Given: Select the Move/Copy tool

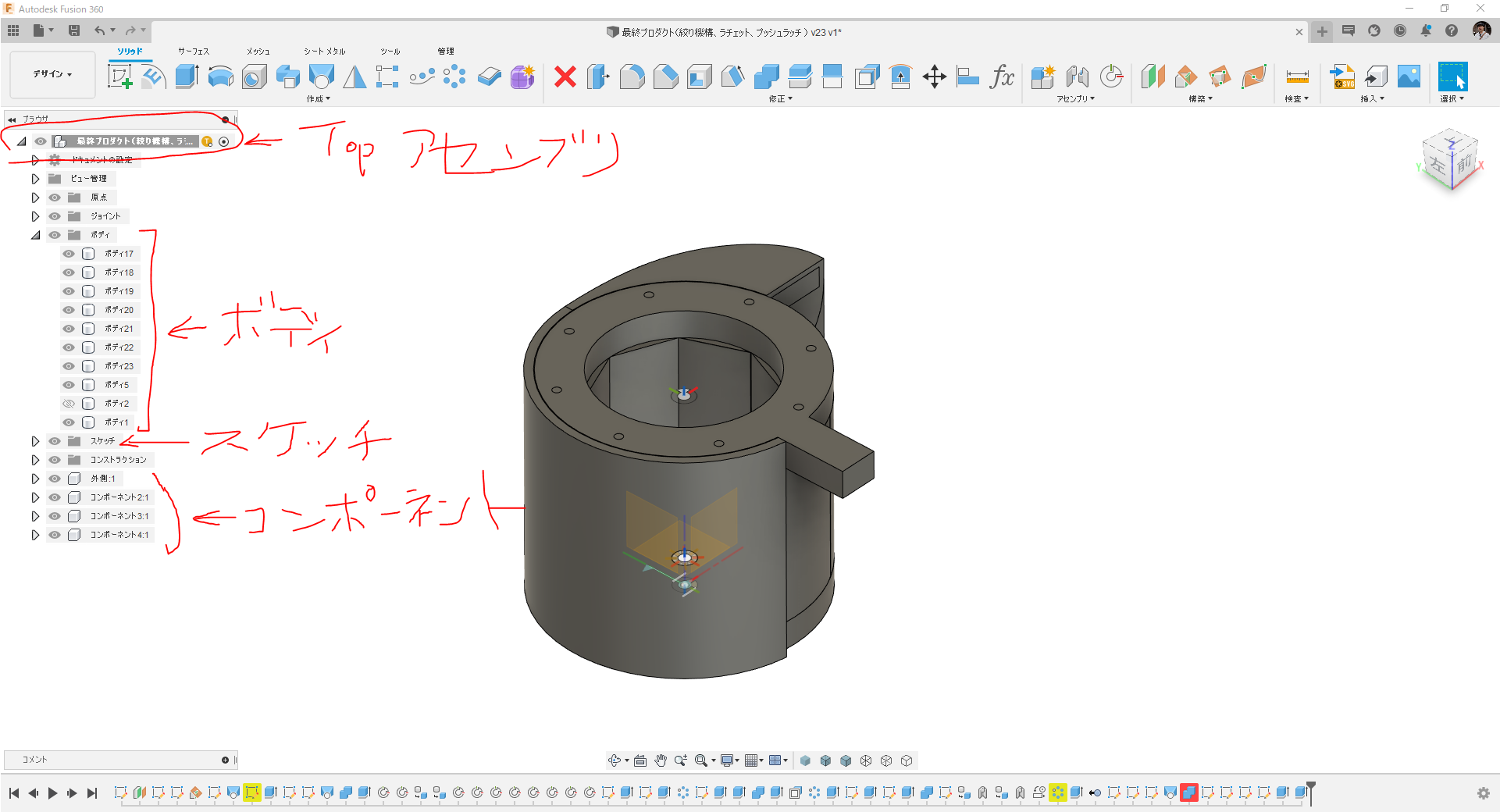Looking at the screenshot, I should pos(934,77).
